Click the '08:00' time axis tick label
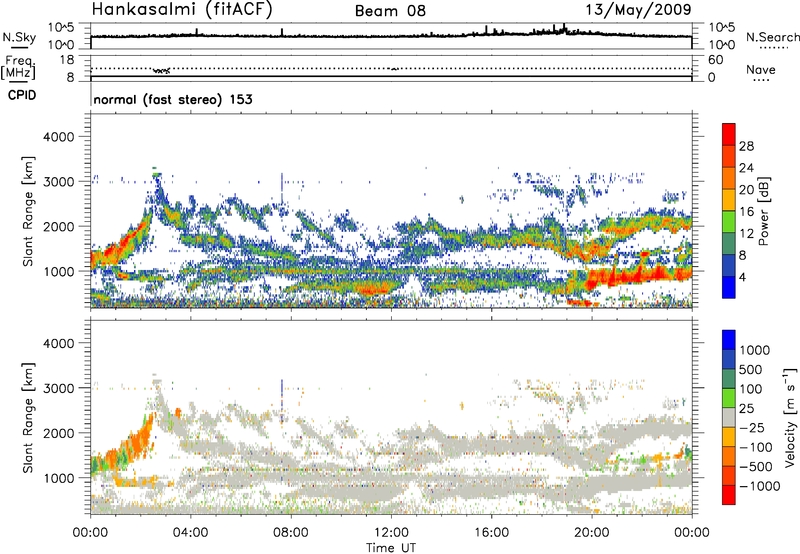The height and width of the screenshot is (554, 800). pos(291,533)
